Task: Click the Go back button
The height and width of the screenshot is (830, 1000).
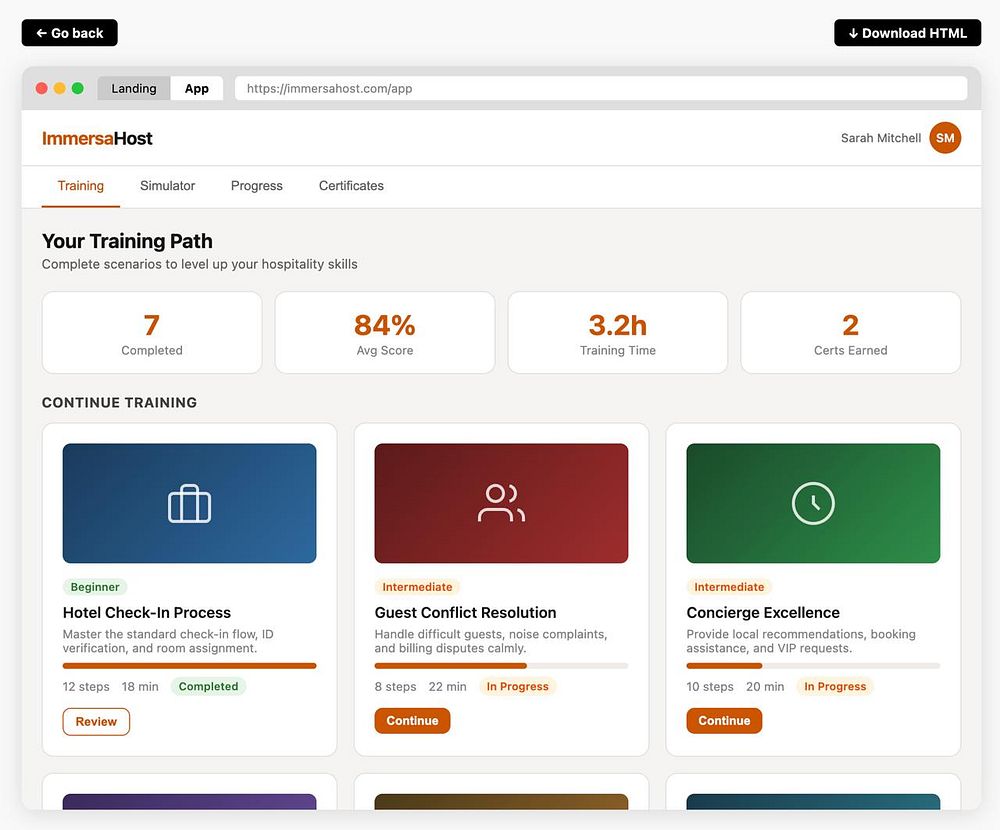Action: coord(70,33)
